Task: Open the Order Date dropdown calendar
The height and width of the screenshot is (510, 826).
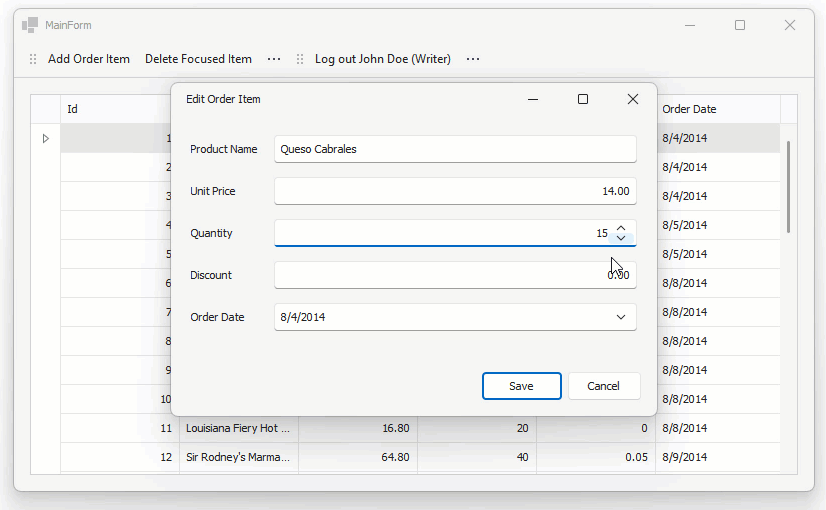Action: point(621,317)
